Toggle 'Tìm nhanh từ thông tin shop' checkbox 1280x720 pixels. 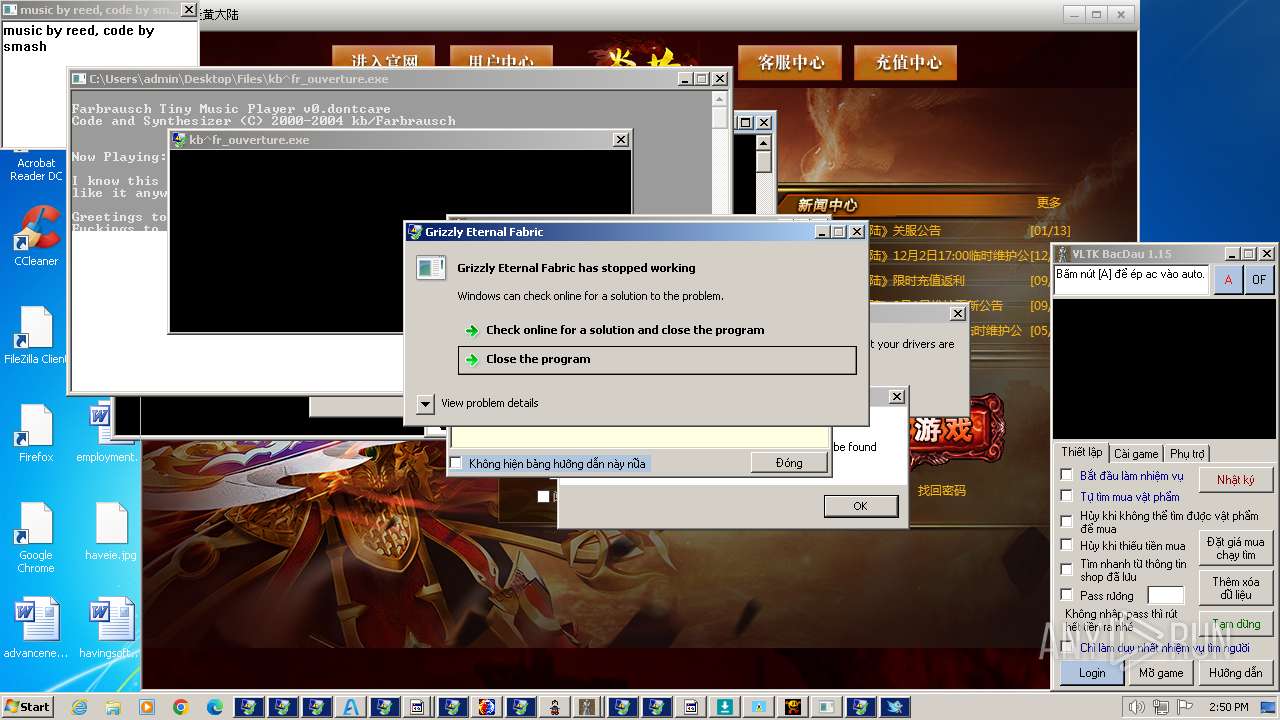click(x=1066, y=569)
